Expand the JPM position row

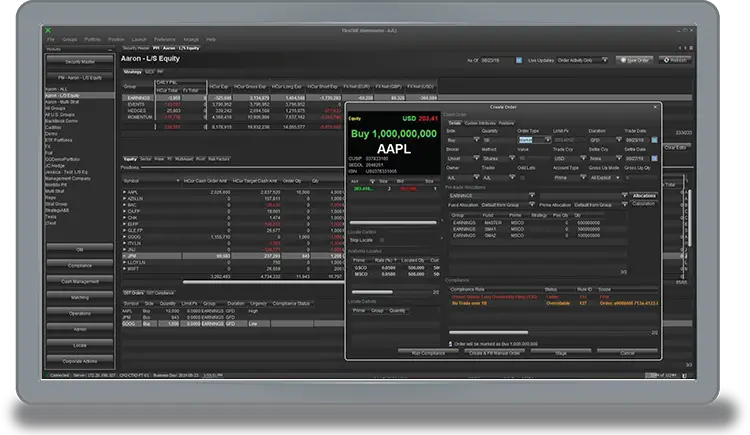[125, 256]
